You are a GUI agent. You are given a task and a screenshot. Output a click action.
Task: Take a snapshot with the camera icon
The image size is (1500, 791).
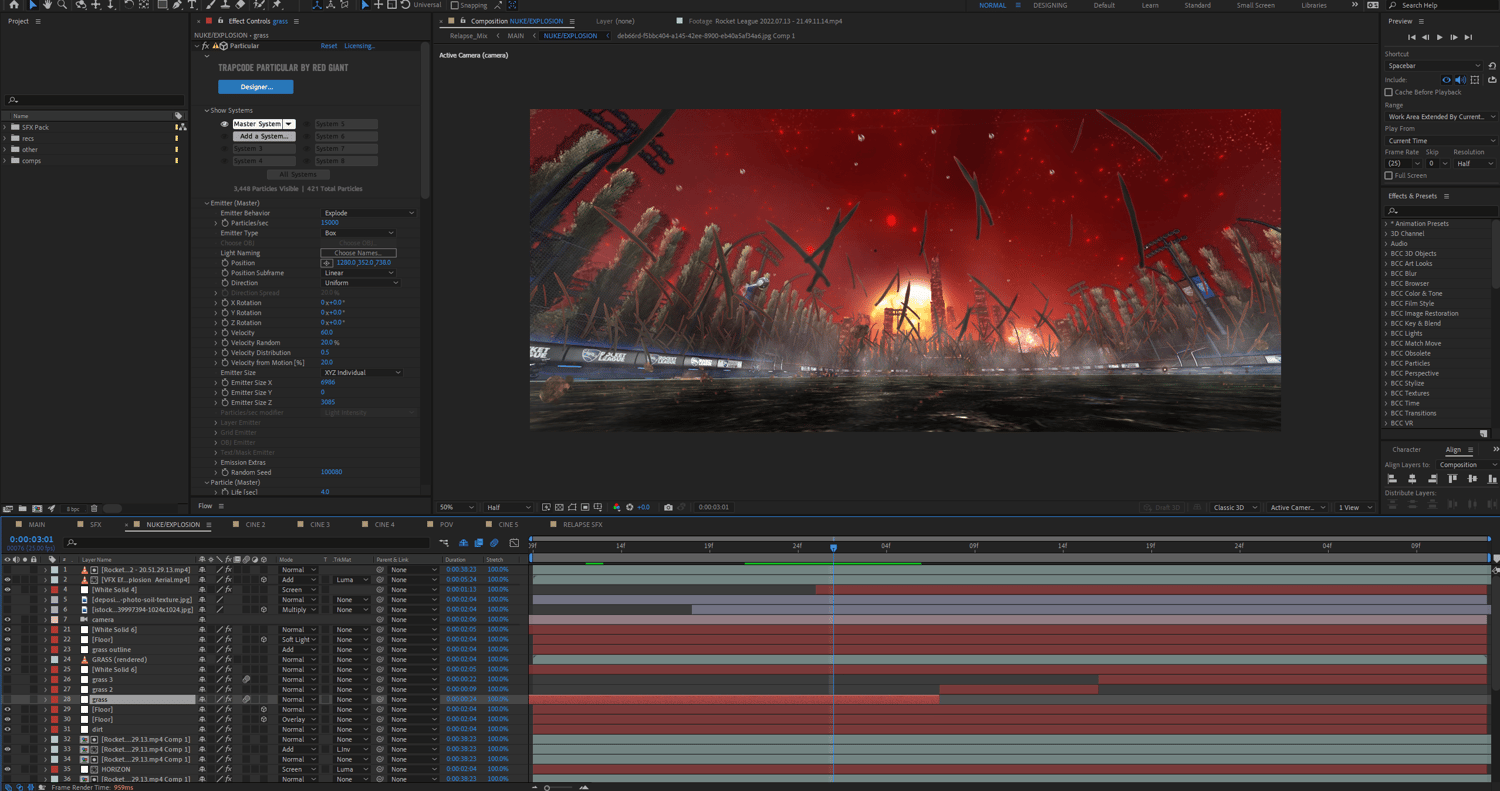click(x=668, y=507)
